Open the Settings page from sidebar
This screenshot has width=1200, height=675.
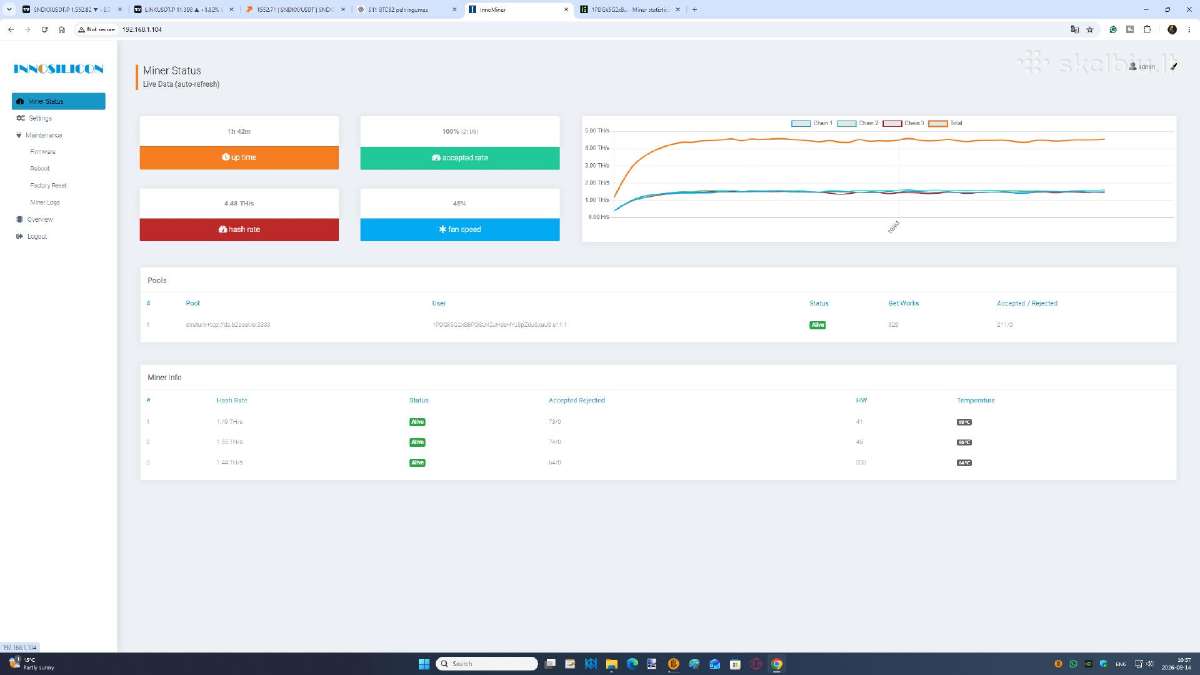click(x=34, y=118)
